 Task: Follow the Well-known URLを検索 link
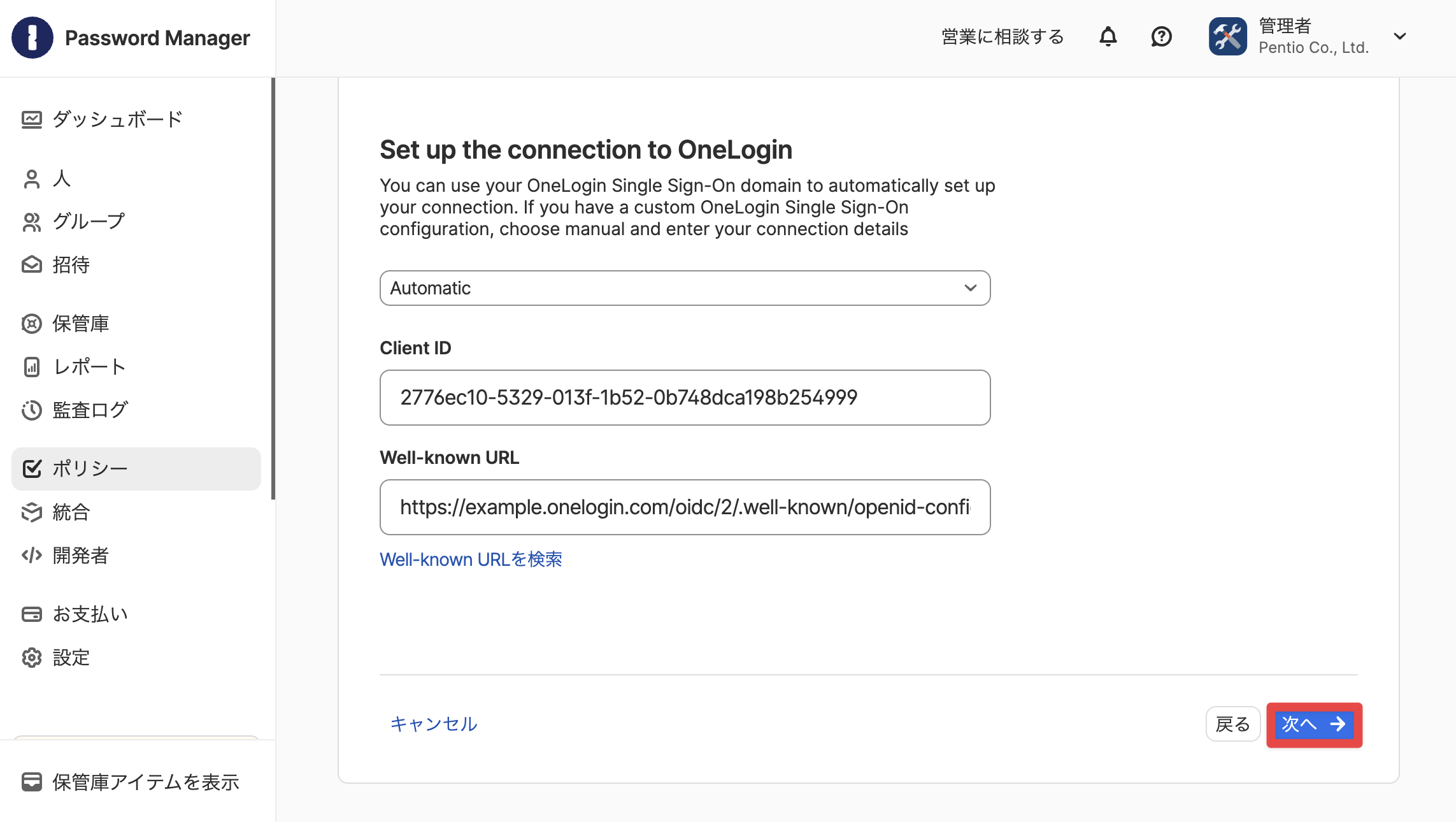(471, 559)
